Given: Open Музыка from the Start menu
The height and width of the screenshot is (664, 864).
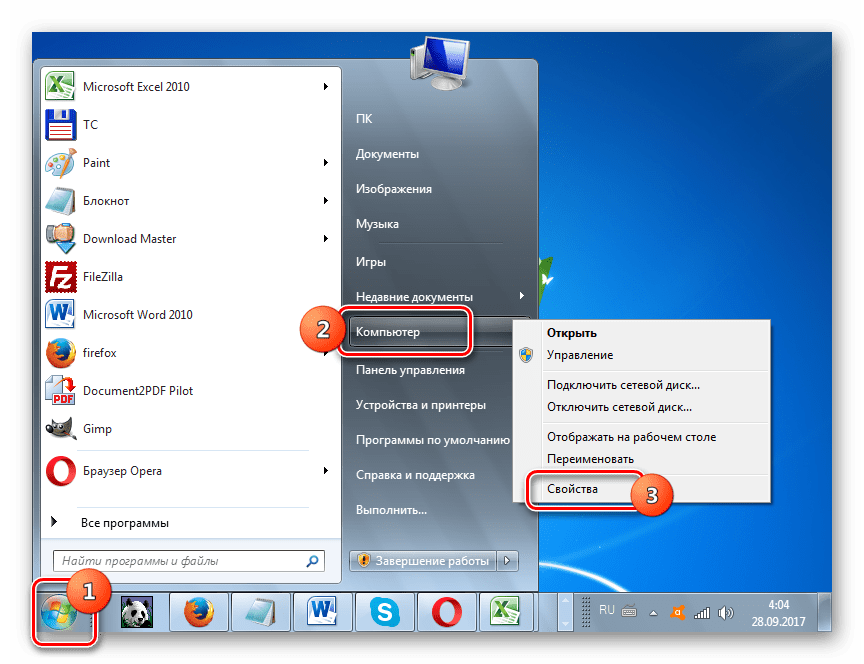Looking at the screenshot, I should (377, 224).
